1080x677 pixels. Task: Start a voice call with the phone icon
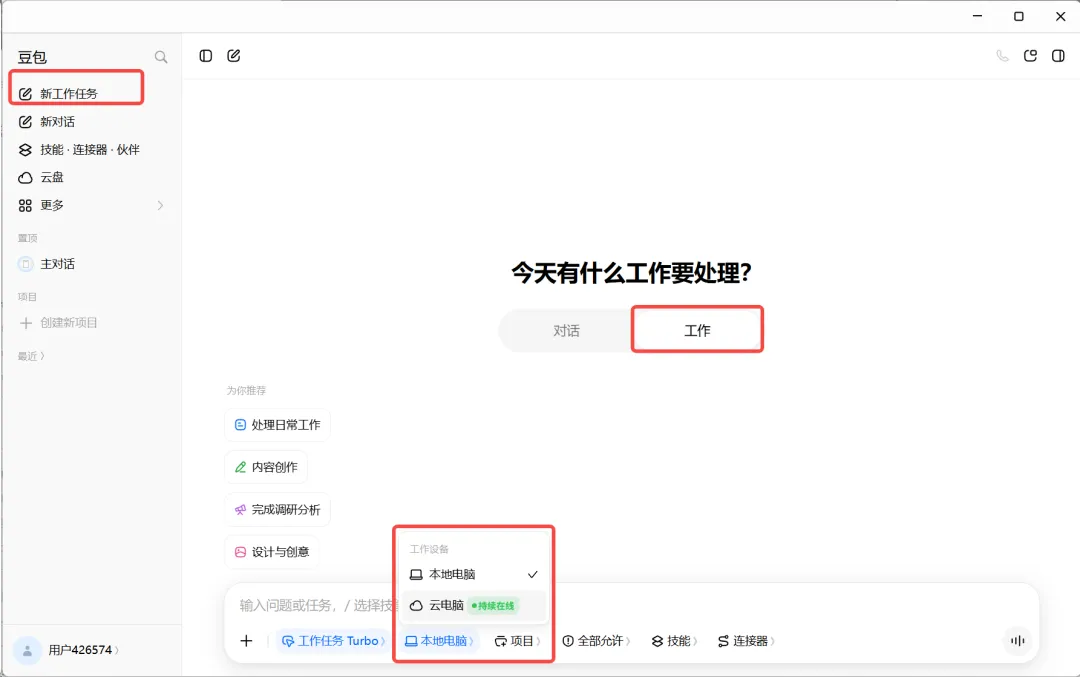coord(1002,56)
